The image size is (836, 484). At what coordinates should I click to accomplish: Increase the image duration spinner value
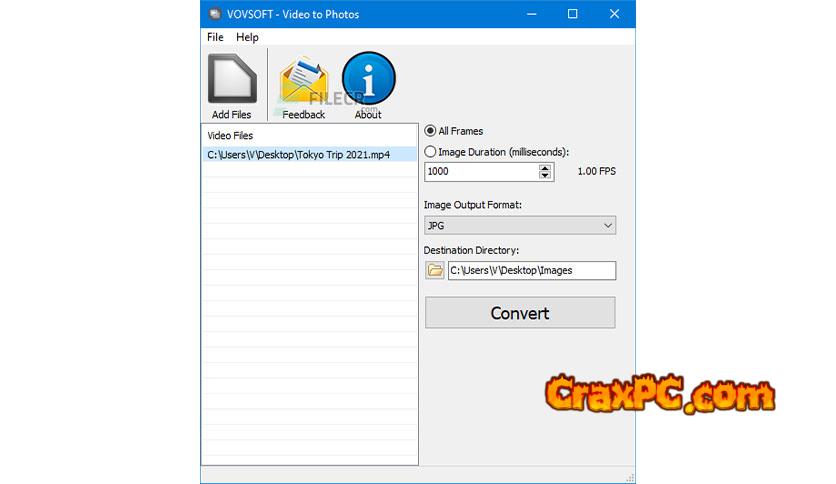(544, 167)
